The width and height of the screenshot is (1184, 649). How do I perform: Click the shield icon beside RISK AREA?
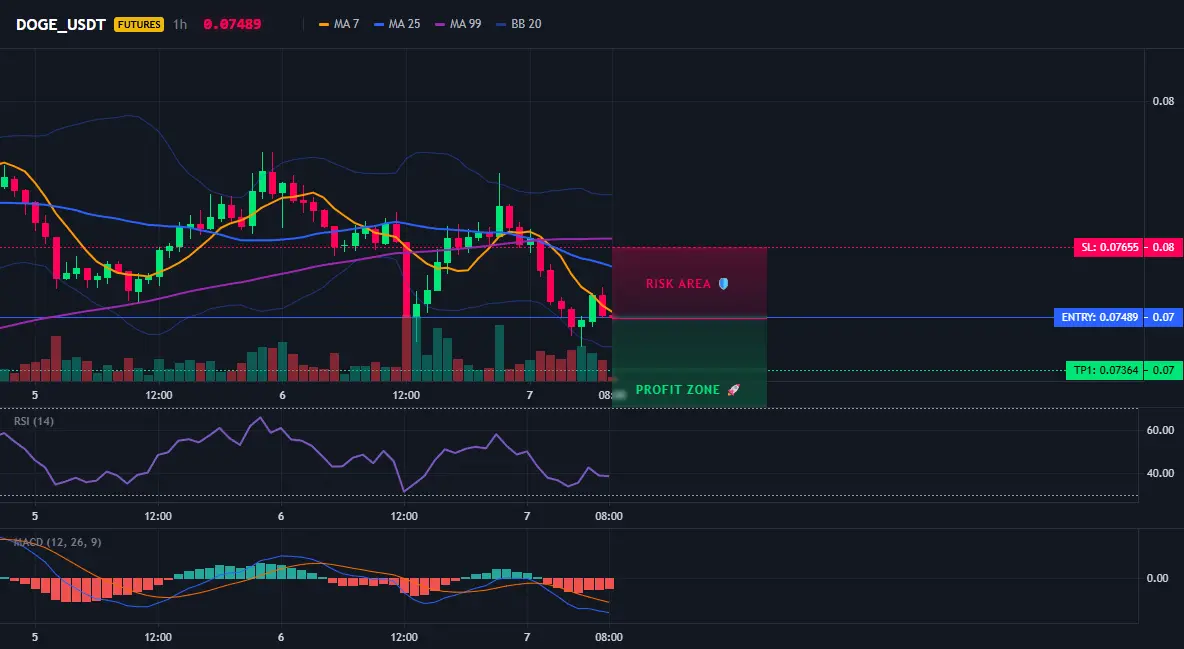point(723,284)
